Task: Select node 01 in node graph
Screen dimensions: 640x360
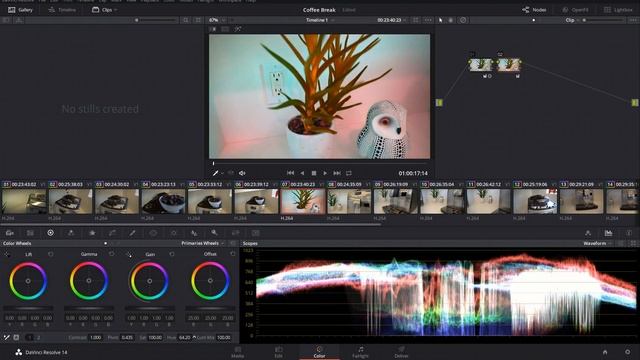Action: pyautogui.click(x=481, y=64)
